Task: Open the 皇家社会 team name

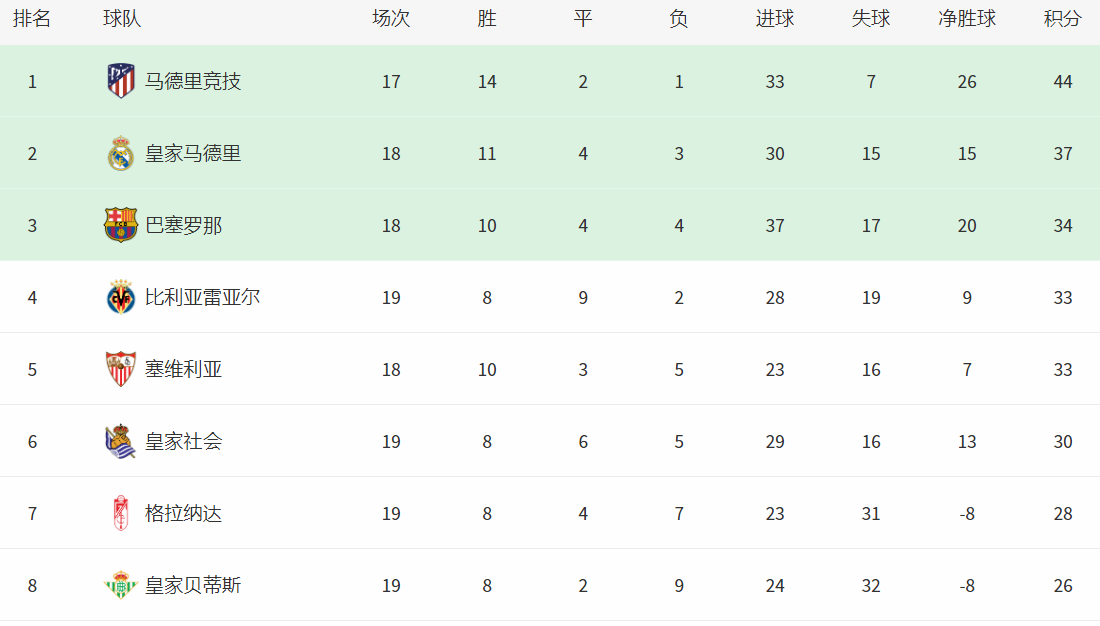Action: (x=183, y=441)
